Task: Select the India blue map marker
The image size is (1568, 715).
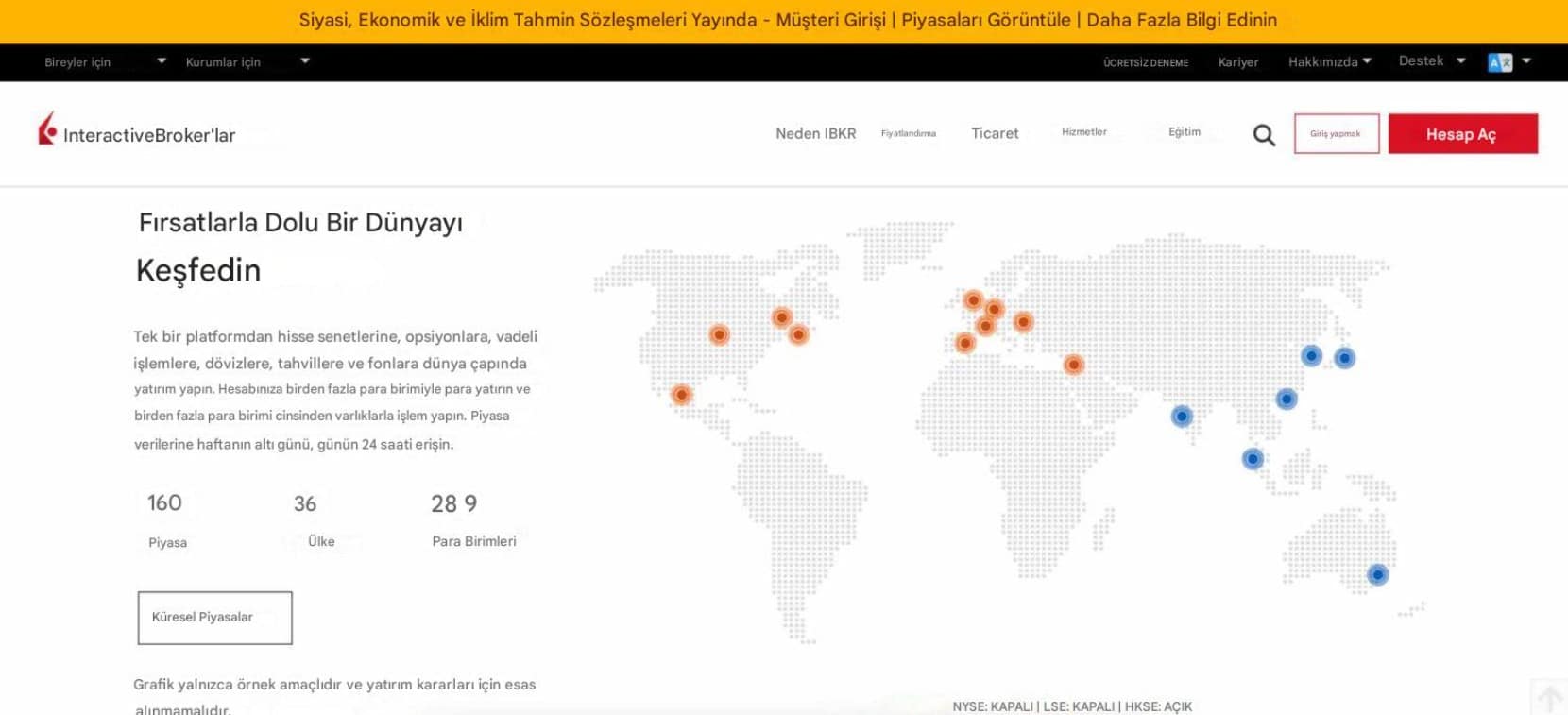Action: [1182, 416]
